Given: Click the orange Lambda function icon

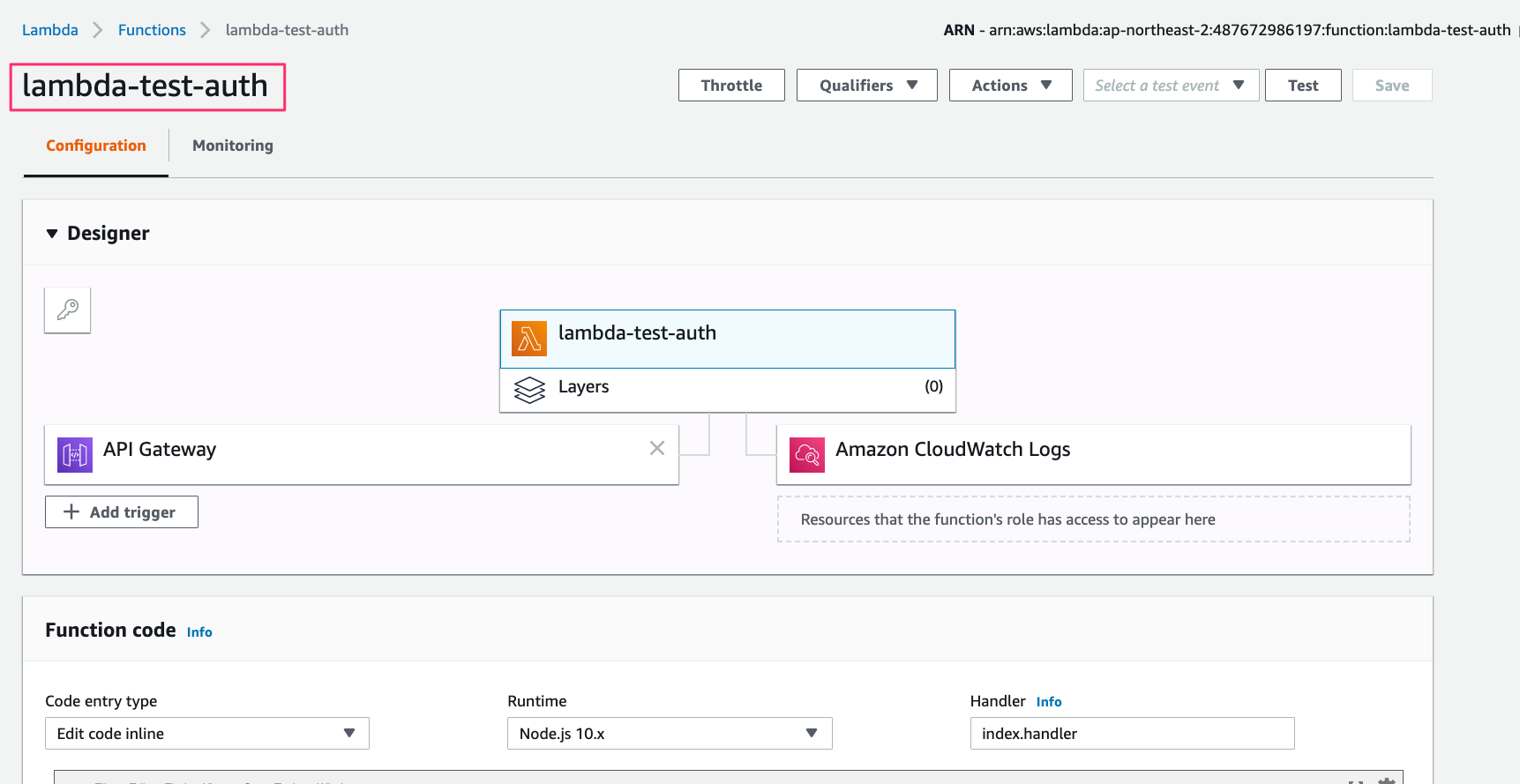Looking at the screenshot, I should tap(529, 339).
